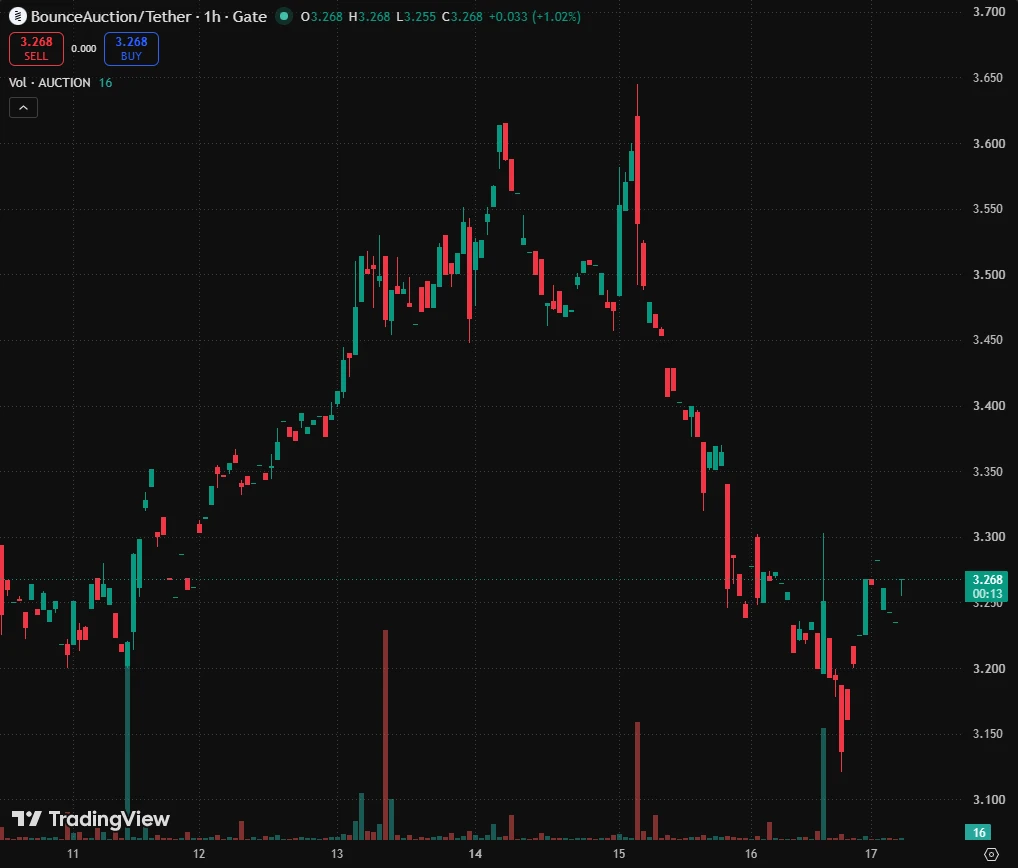Click the 3.600 price axis label
The image size is (1018, 868).
point(989,143)
